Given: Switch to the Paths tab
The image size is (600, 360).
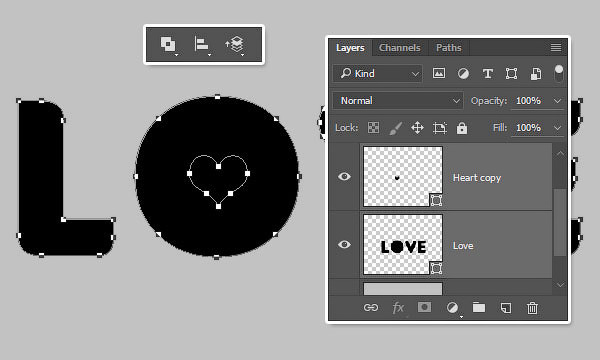Looking at the screenshot, I should pos(448,48).
